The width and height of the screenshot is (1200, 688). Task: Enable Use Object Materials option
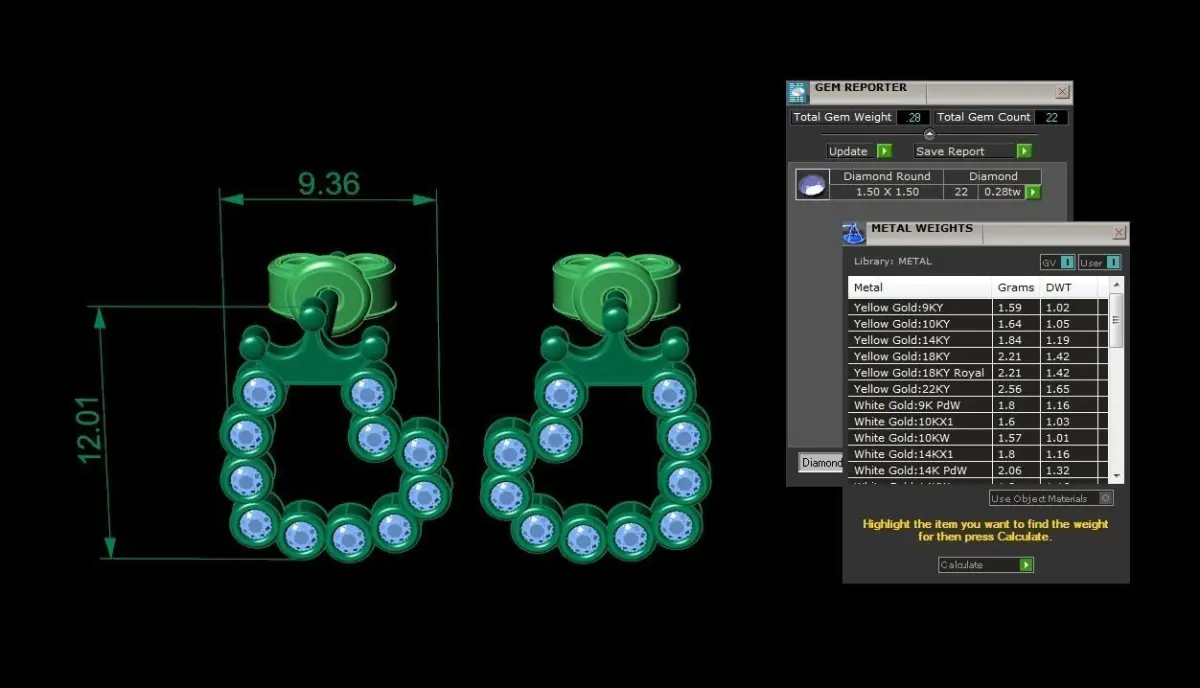coord(1051,498)
